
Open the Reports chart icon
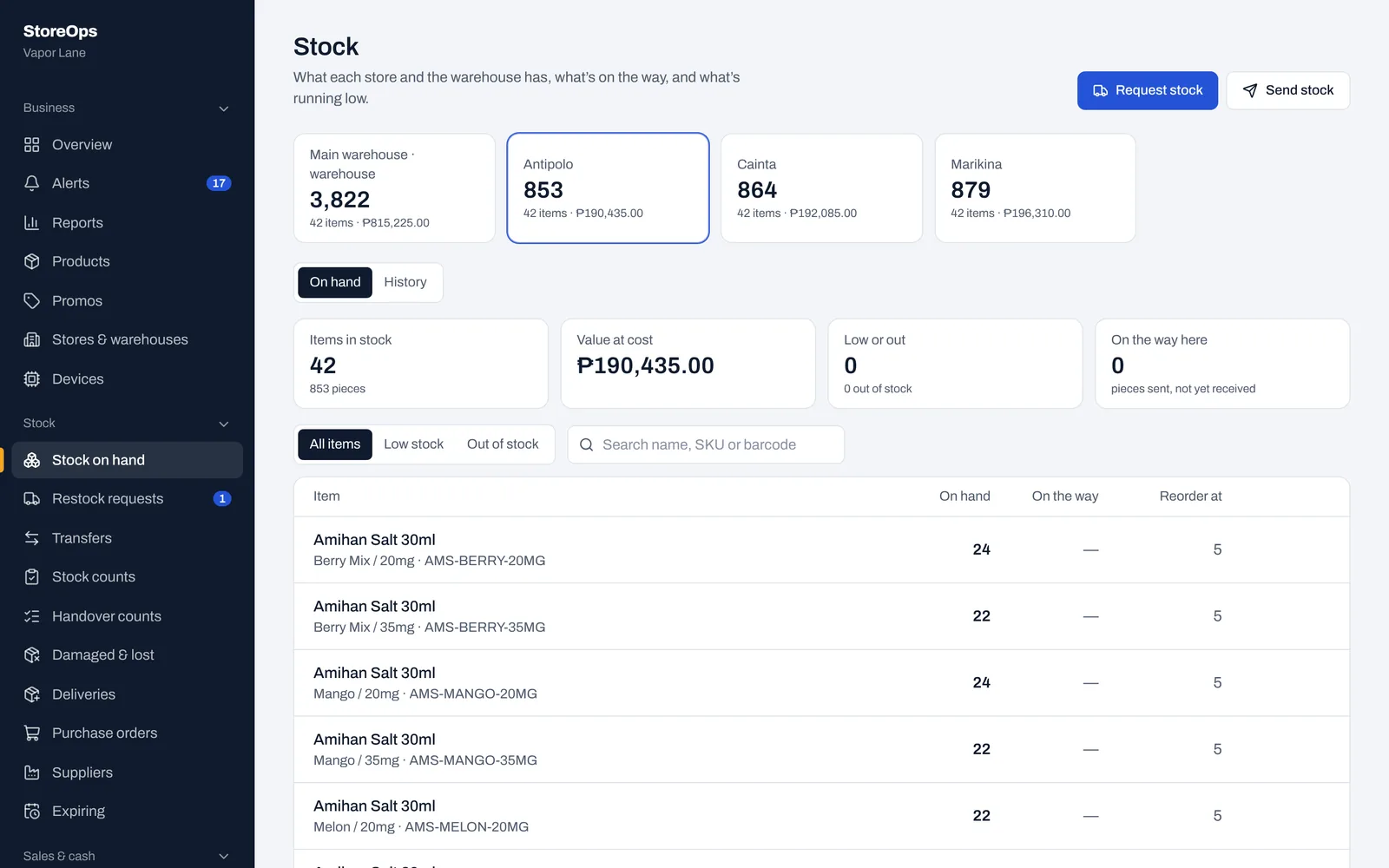(32, 223)
